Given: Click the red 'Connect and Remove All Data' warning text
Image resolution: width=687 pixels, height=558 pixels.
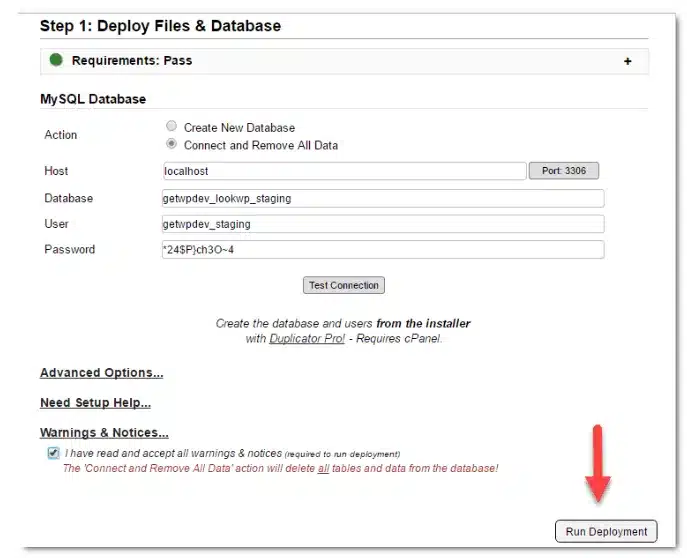Looking at the screenshot, I should [x=280, y=468].
